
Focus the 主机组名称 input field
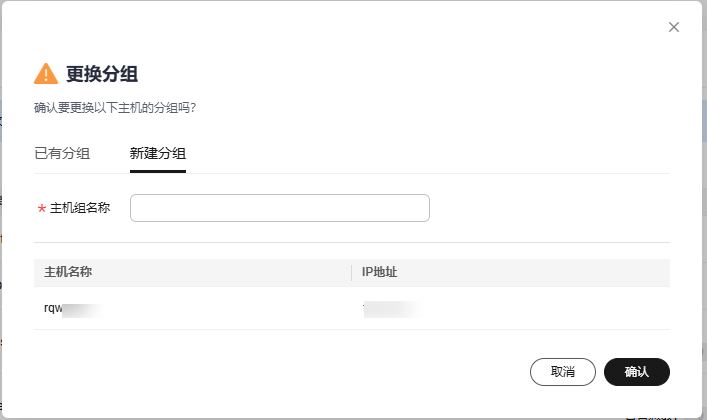[280, 208]
